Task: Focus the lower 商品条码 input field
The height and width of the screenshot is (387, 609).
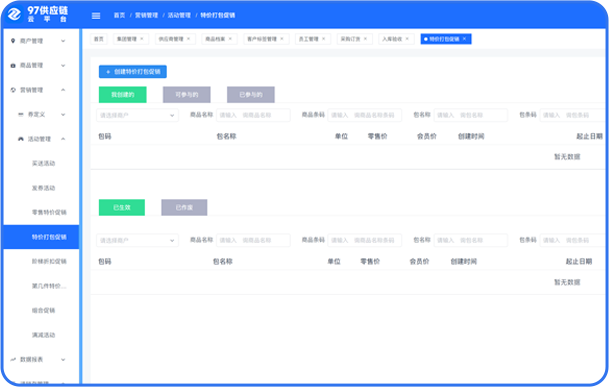Action: [365, 241]
